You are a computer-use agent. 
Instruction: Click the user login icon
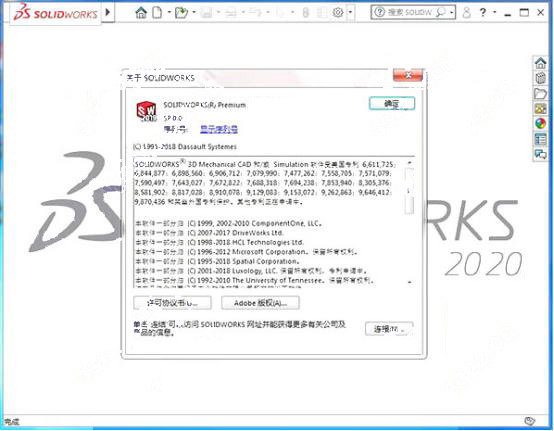[466, 12]
